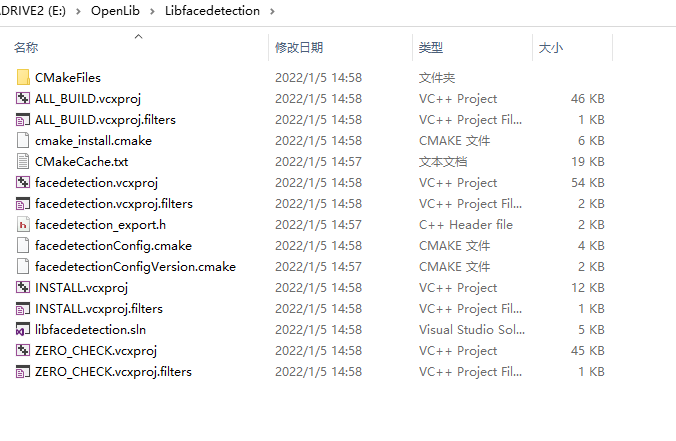The width and height of the screenshot is (676, 441).
Task: Select the ZERO_CHECK.vcxproj project icon
Action: (x=23, y=350)
